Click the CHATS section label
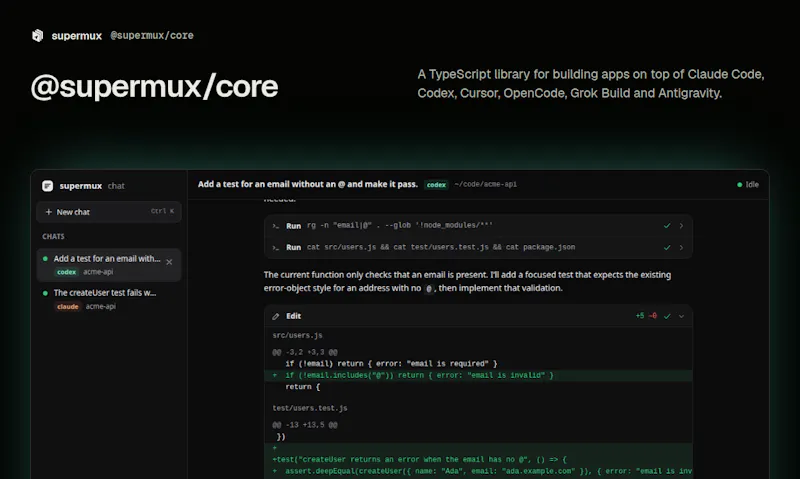 [53, 237]
